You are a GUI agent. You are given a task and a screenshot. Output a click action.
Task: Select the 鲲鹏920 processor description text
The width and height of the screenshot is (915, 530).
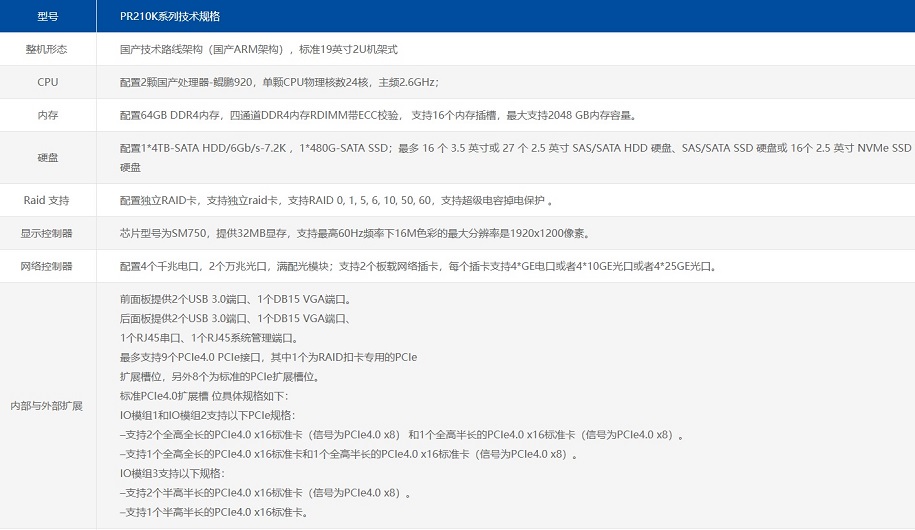pos(280,82)
